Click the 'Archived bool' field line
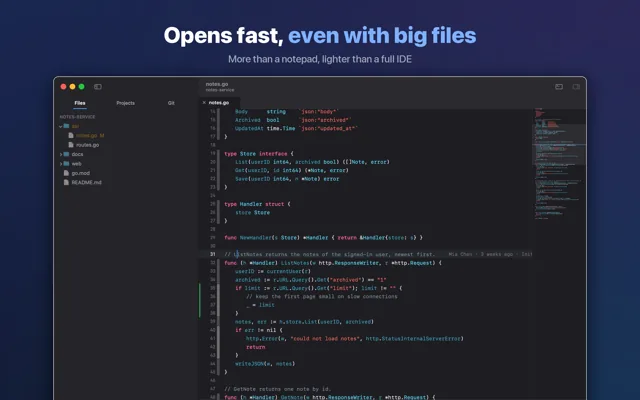640x400 pixels. tap(293, 120)
